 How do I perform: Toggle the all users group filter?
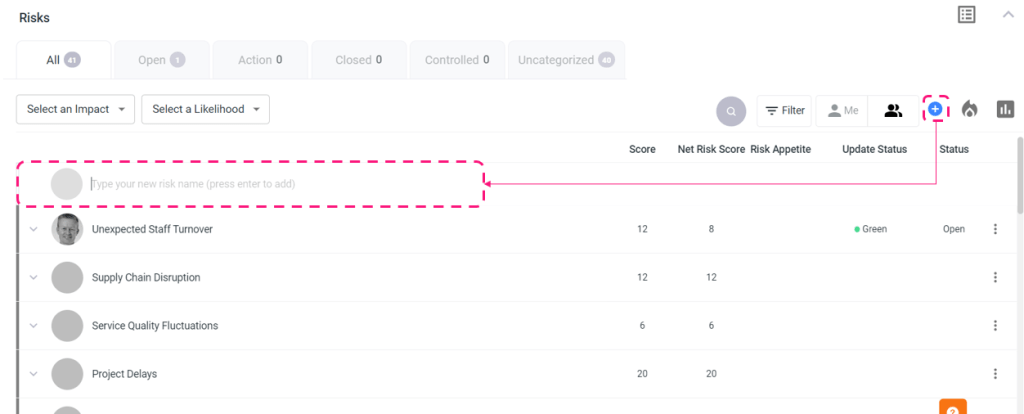(893, 111)
